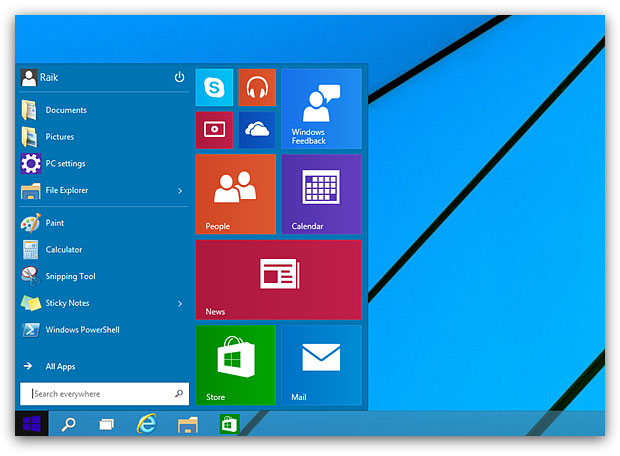
Task: Open the Mail tile
Action: [321, 365]
